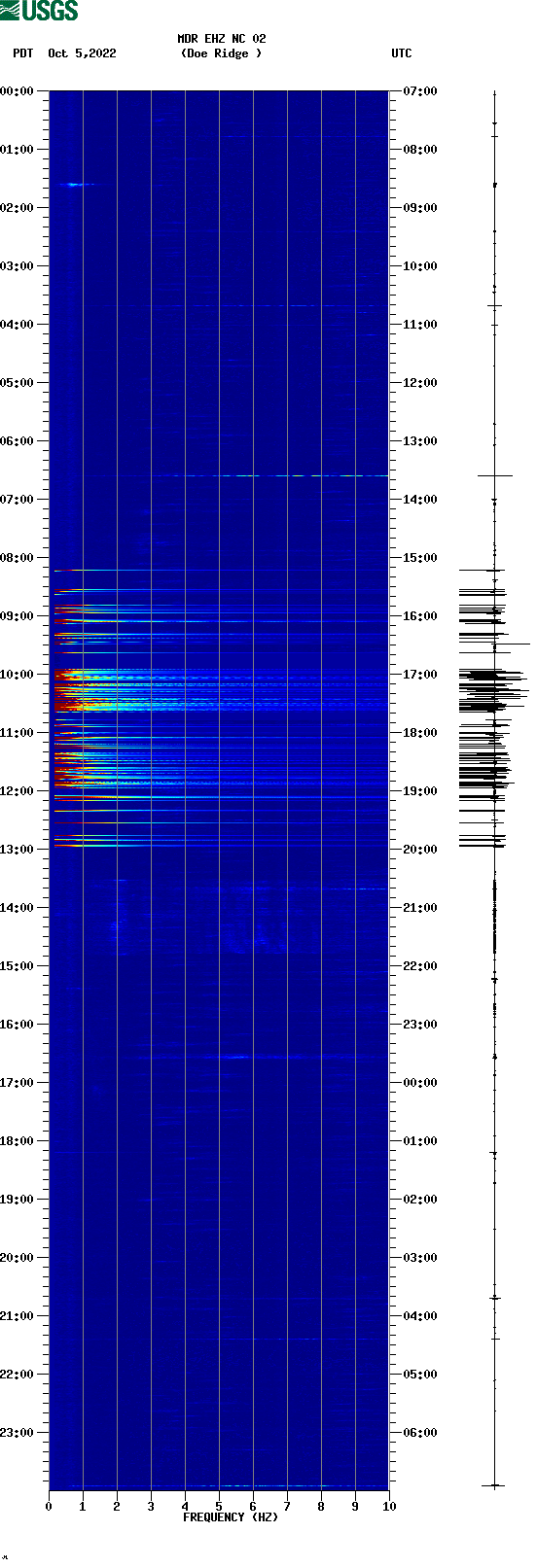The image size is (537, 1568).
Task: Click the PDT time label '11:00'
Action: coord(17,733)
